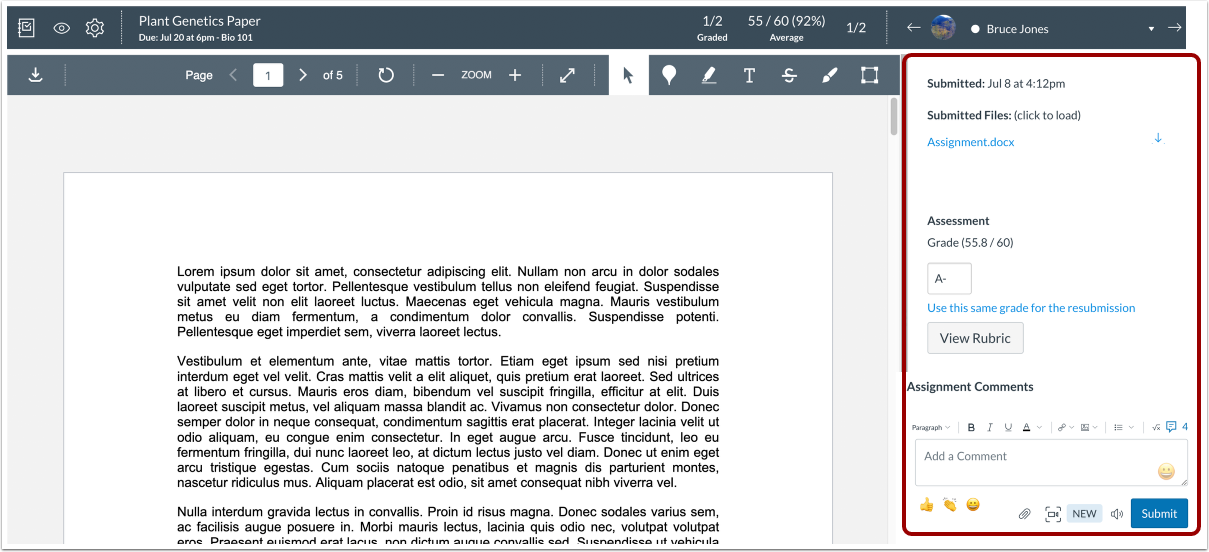Click the Grade (55.8 / 60) label

pyautogui.click(x=970, y=243)
